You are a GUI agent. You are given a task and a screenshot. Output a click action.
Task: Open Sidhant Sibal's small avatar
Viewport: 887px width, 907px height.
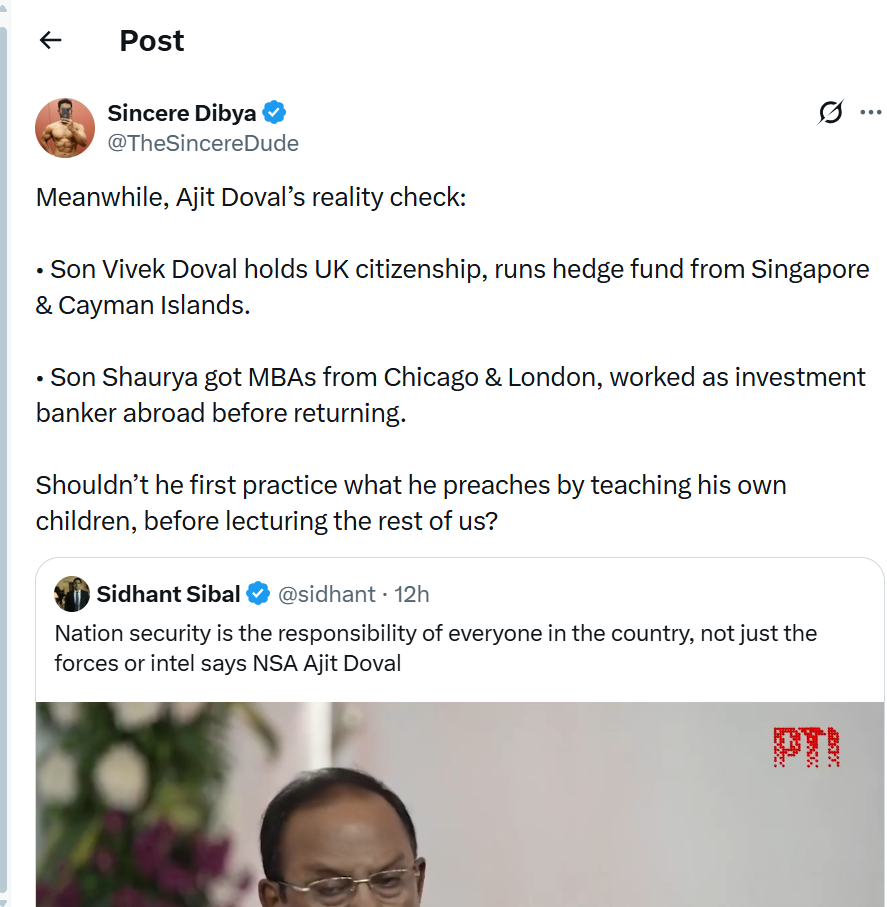[72, 594]
